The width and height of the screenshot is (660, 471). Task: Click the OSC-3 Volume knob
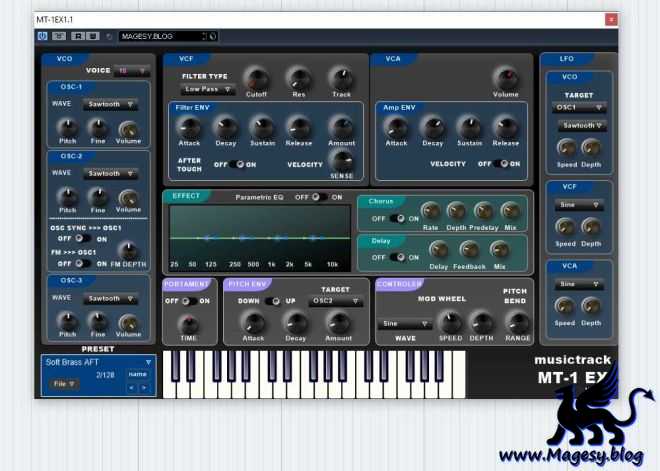pyautogui.click(x=128, y=322)
